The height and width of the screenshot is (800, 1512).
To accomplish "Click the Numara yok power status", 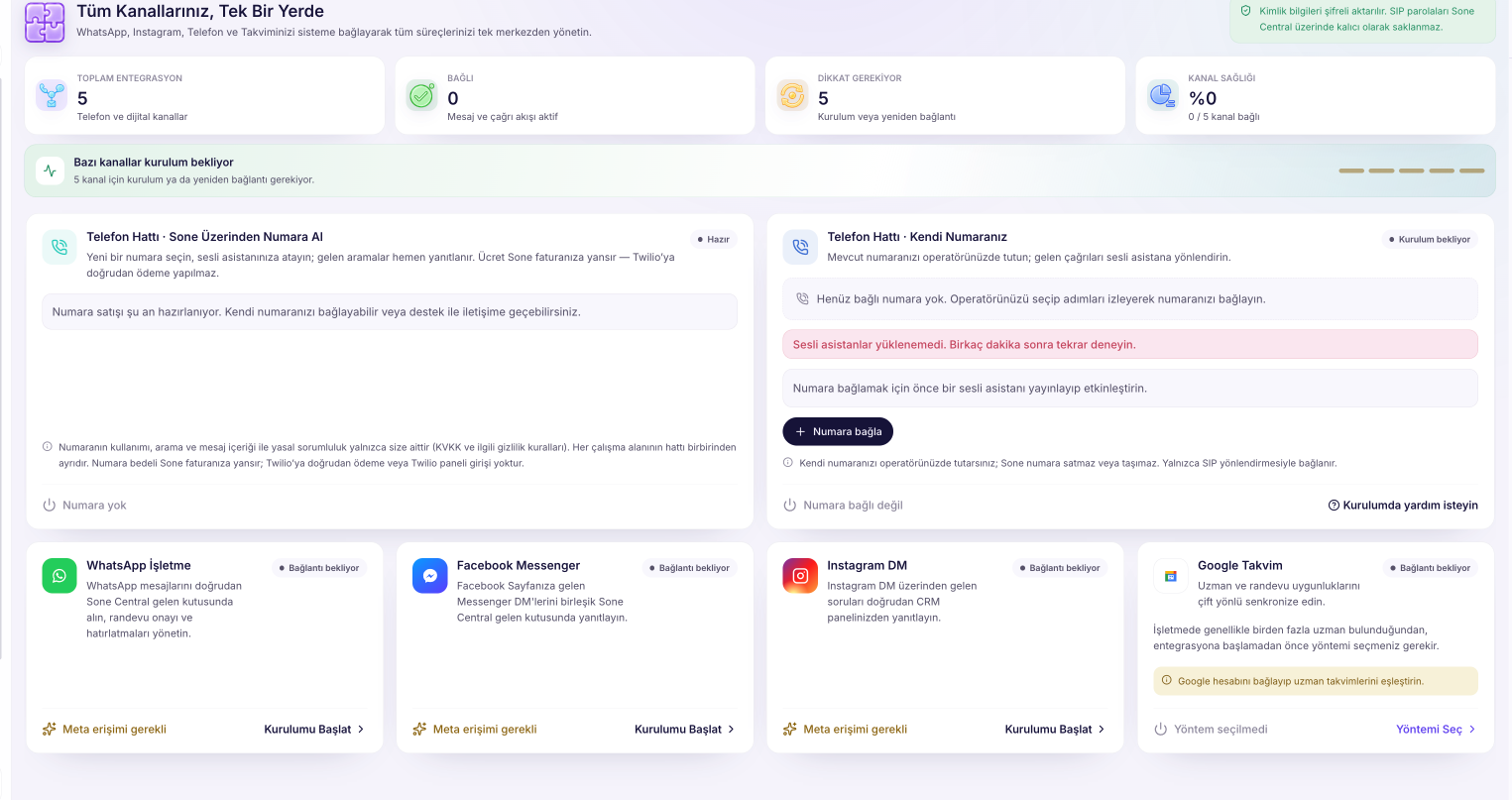I will 84,506.
